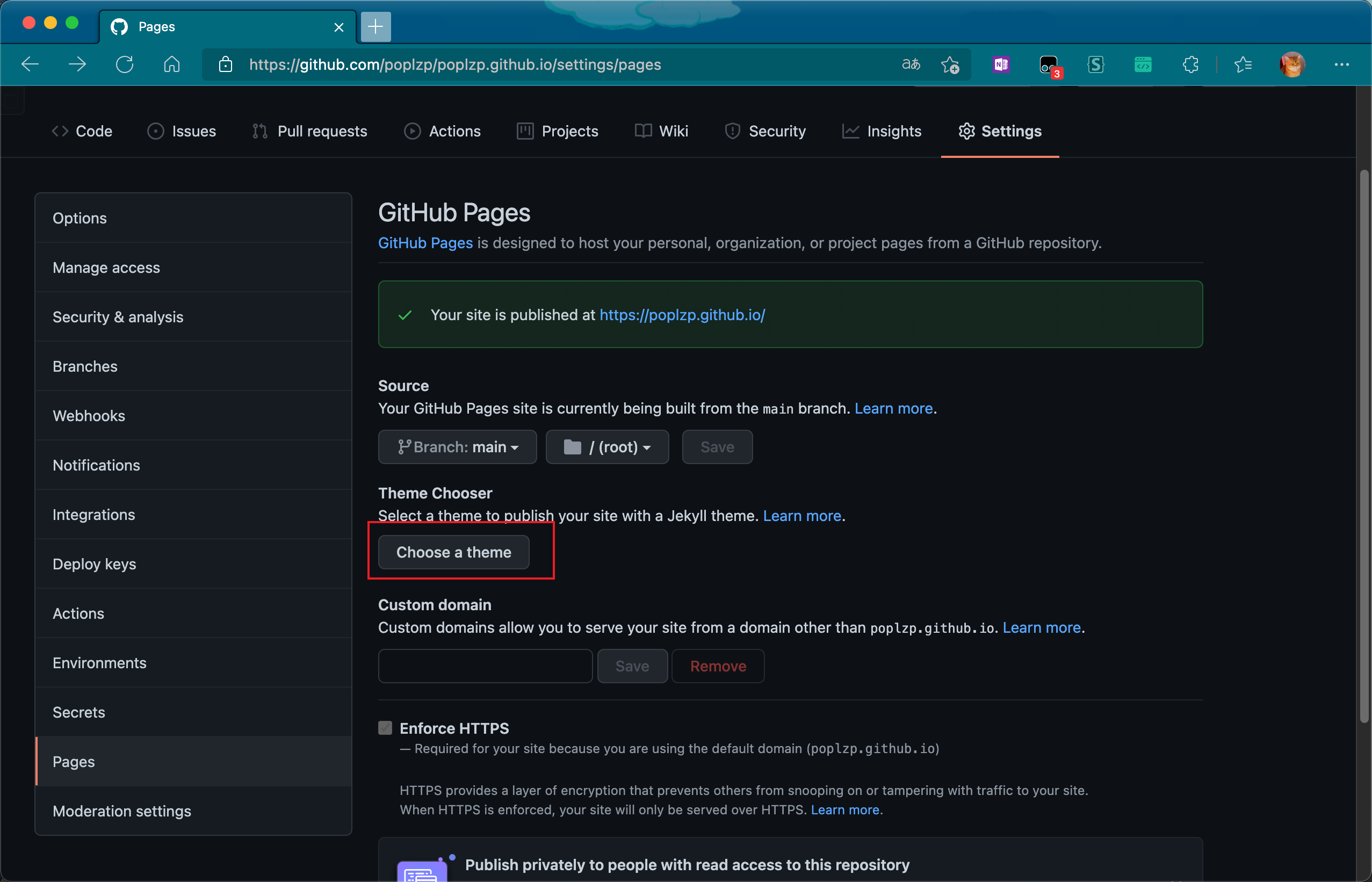Image resolution: width=1372 pixels, height=882 pixels.
Task: Open the Code repository tab
Action: 82,131
